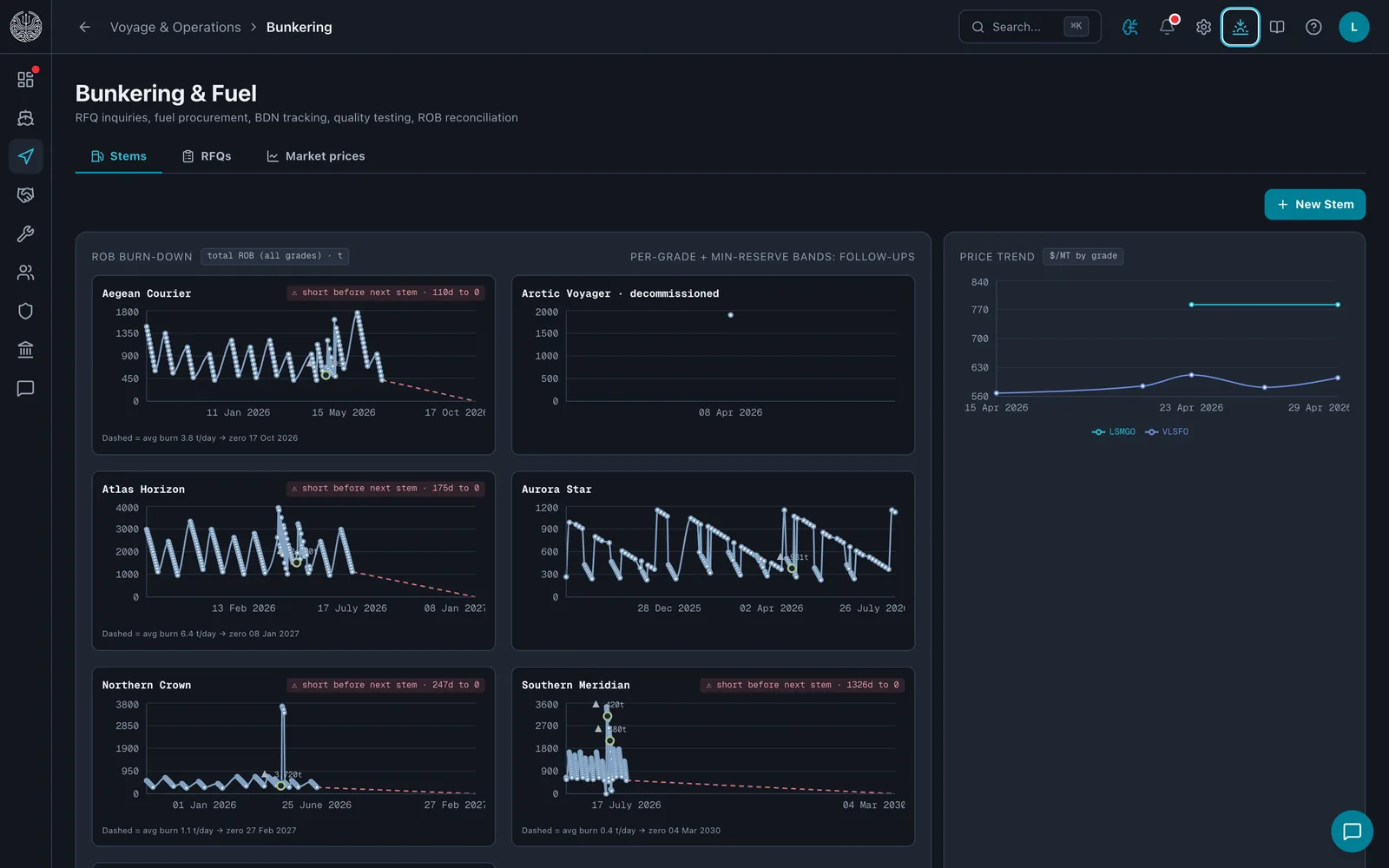This screenshot has height=868, width=1389.
Task: Click the Arctic Voyager data point marker
Action: click(730, 315)
